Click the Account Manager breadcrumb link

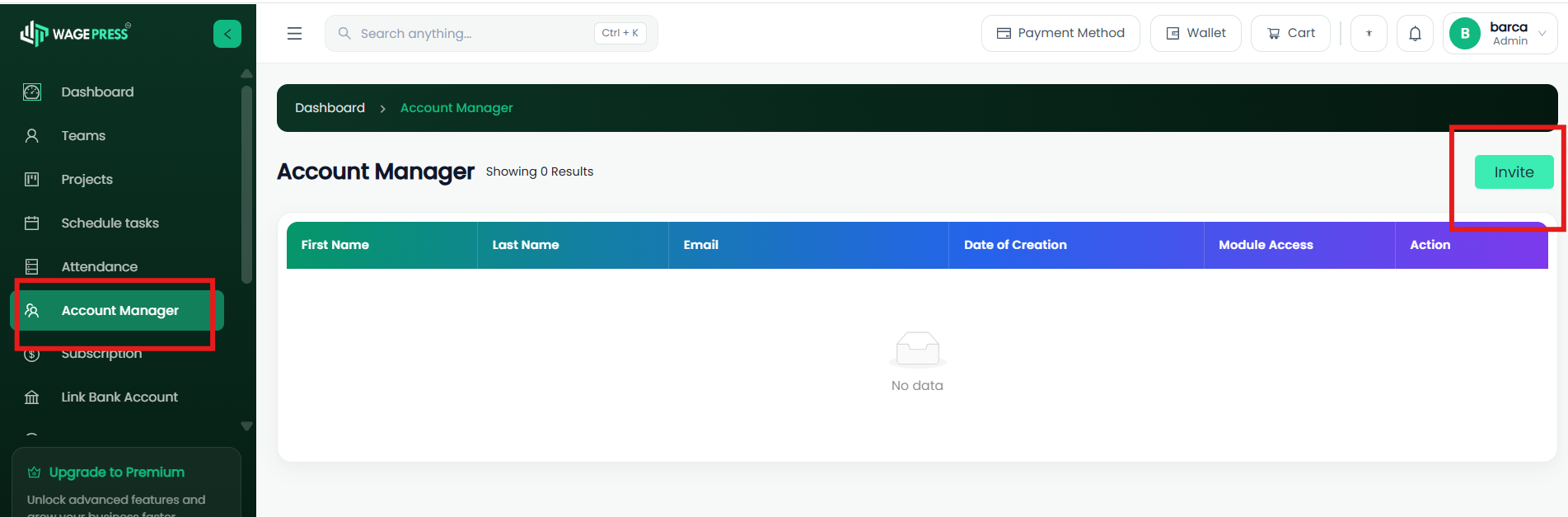[x=456, y=108]
